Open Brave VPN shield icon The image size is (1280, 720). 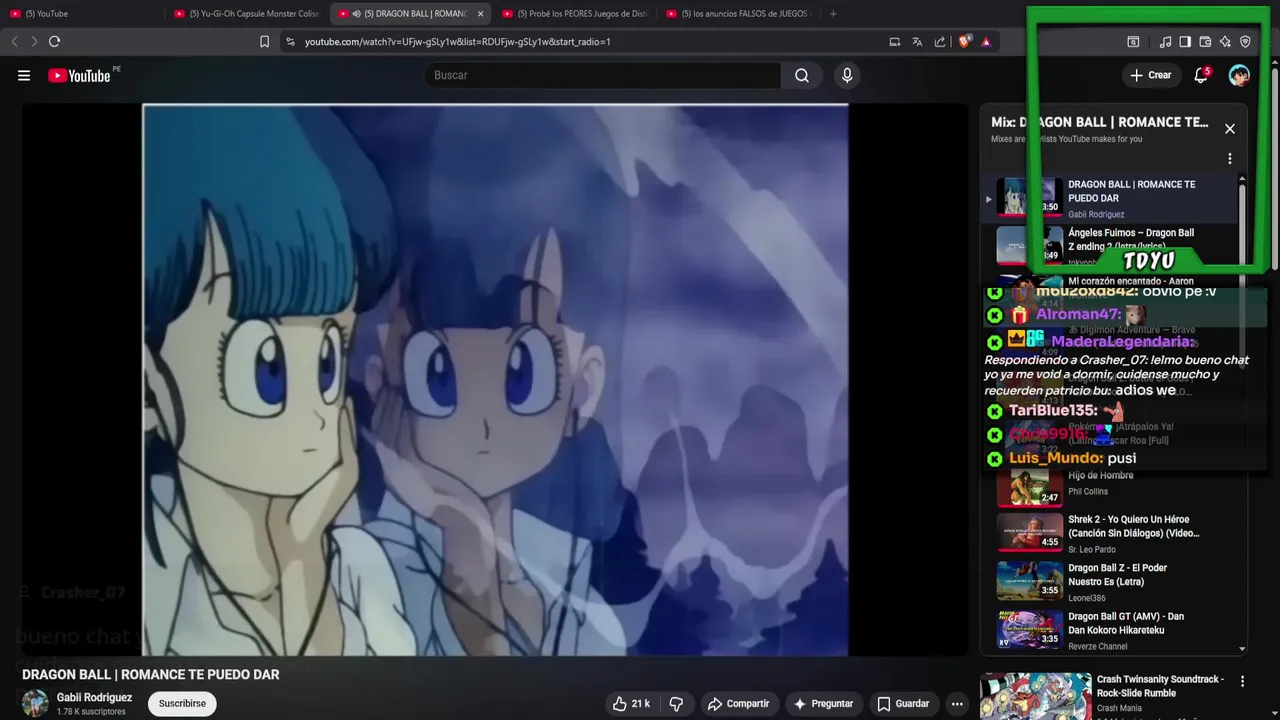pos(1245,41)
